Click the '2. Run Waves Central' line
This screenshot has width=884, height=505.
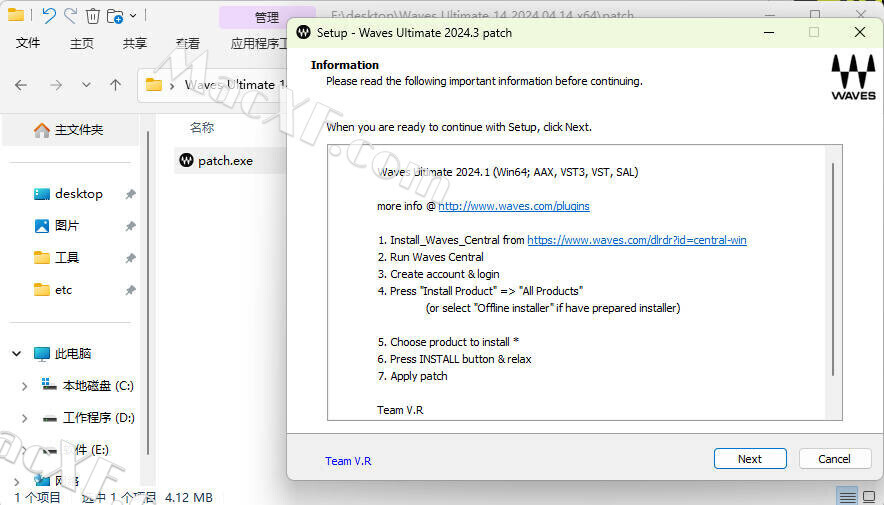coord(431,258)
